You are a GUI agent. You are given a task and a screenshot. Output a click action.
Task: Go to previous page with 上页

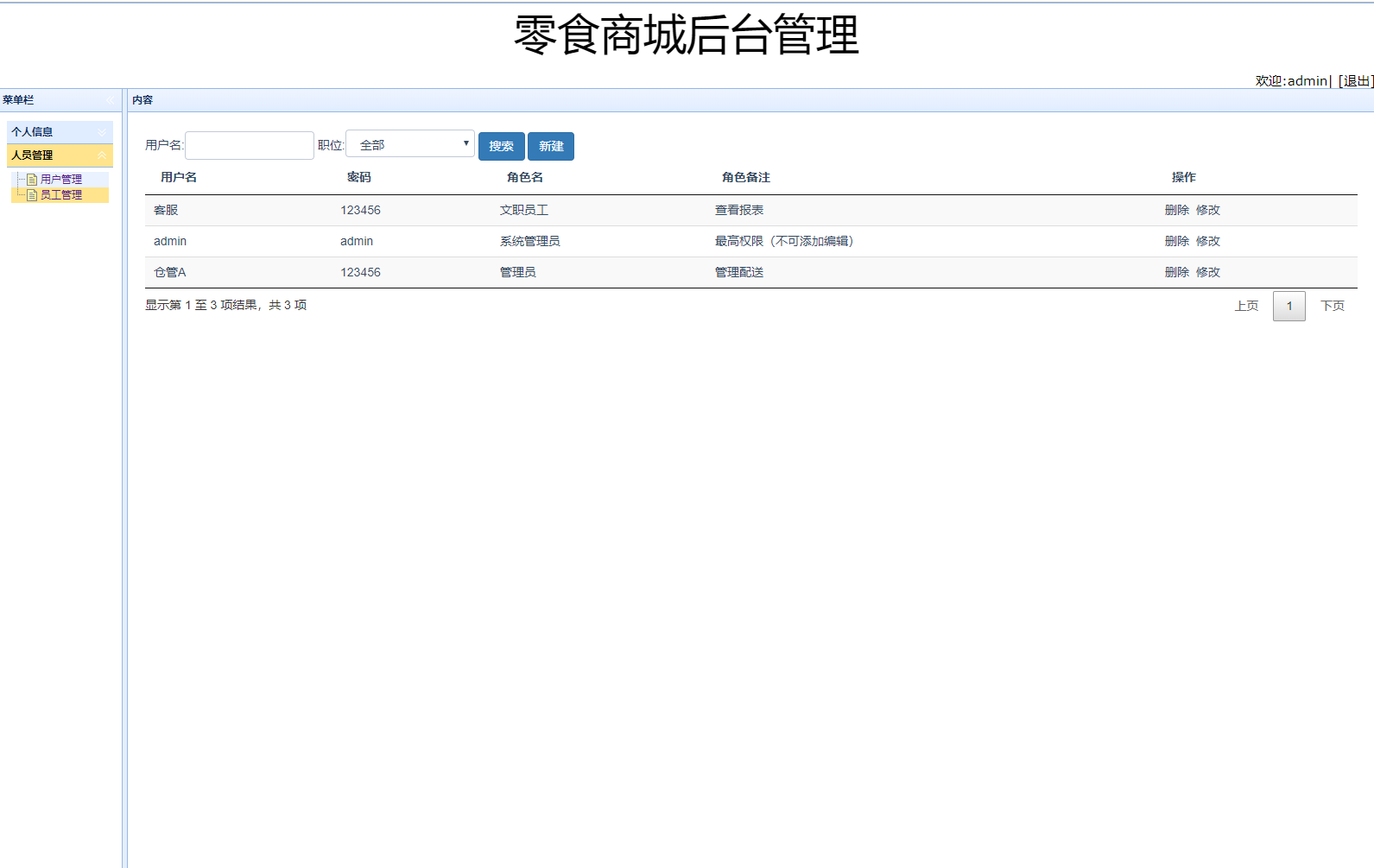(x=1247, y=306)
